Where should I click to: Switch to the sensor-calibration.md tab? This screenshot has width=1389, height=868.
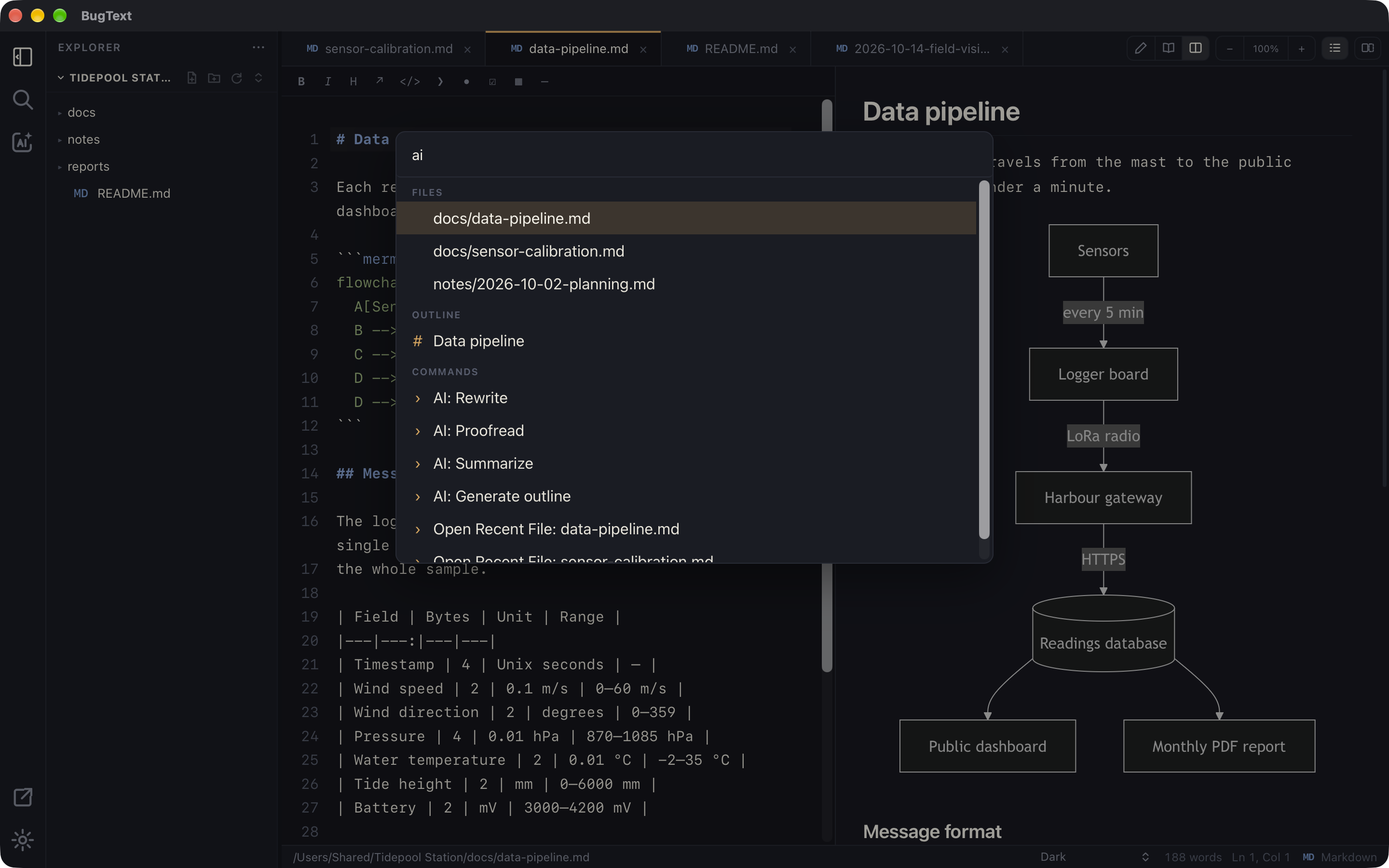[x=383, y=49]
